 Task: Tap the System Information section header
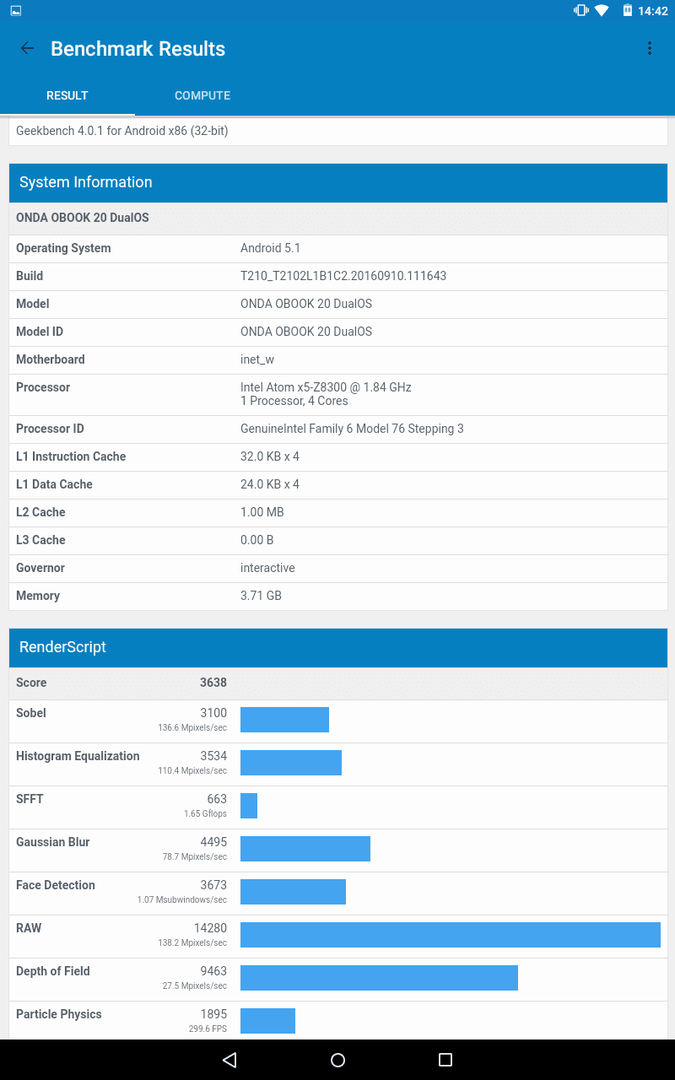pyautogui.click(x=338, y=183)
